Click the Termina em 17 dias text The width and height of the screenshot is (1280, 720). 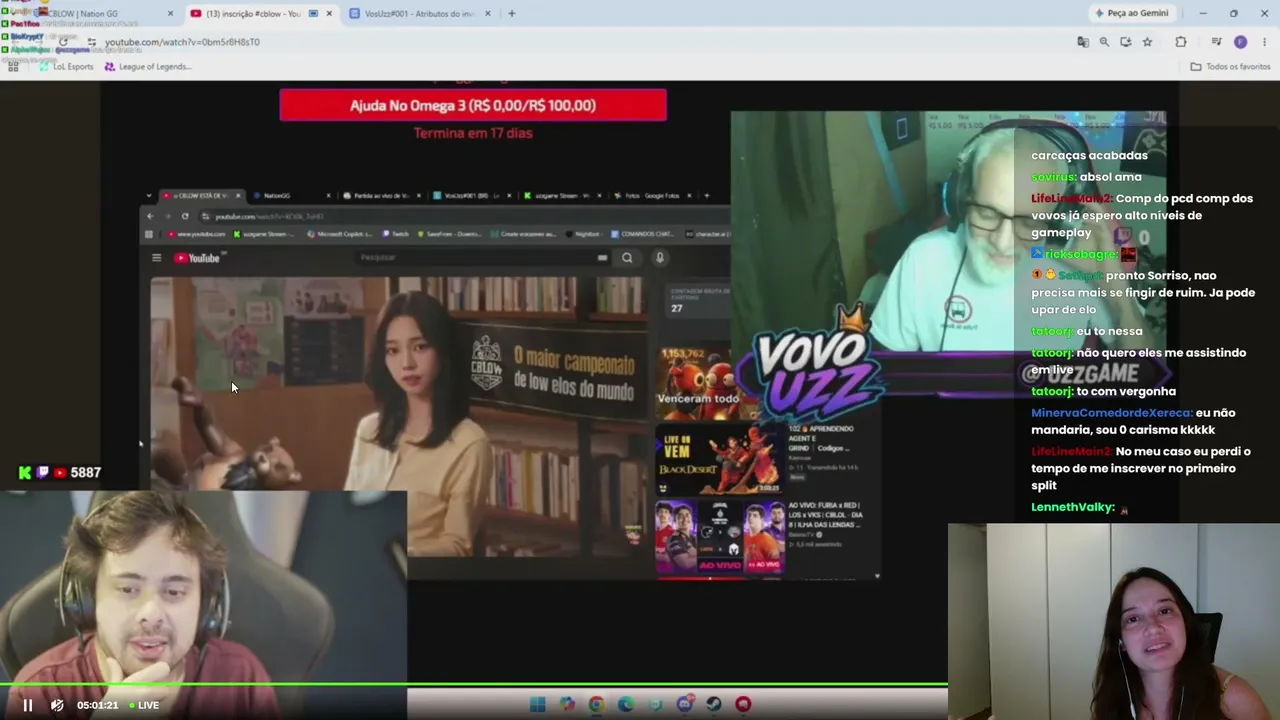(473, 133)
